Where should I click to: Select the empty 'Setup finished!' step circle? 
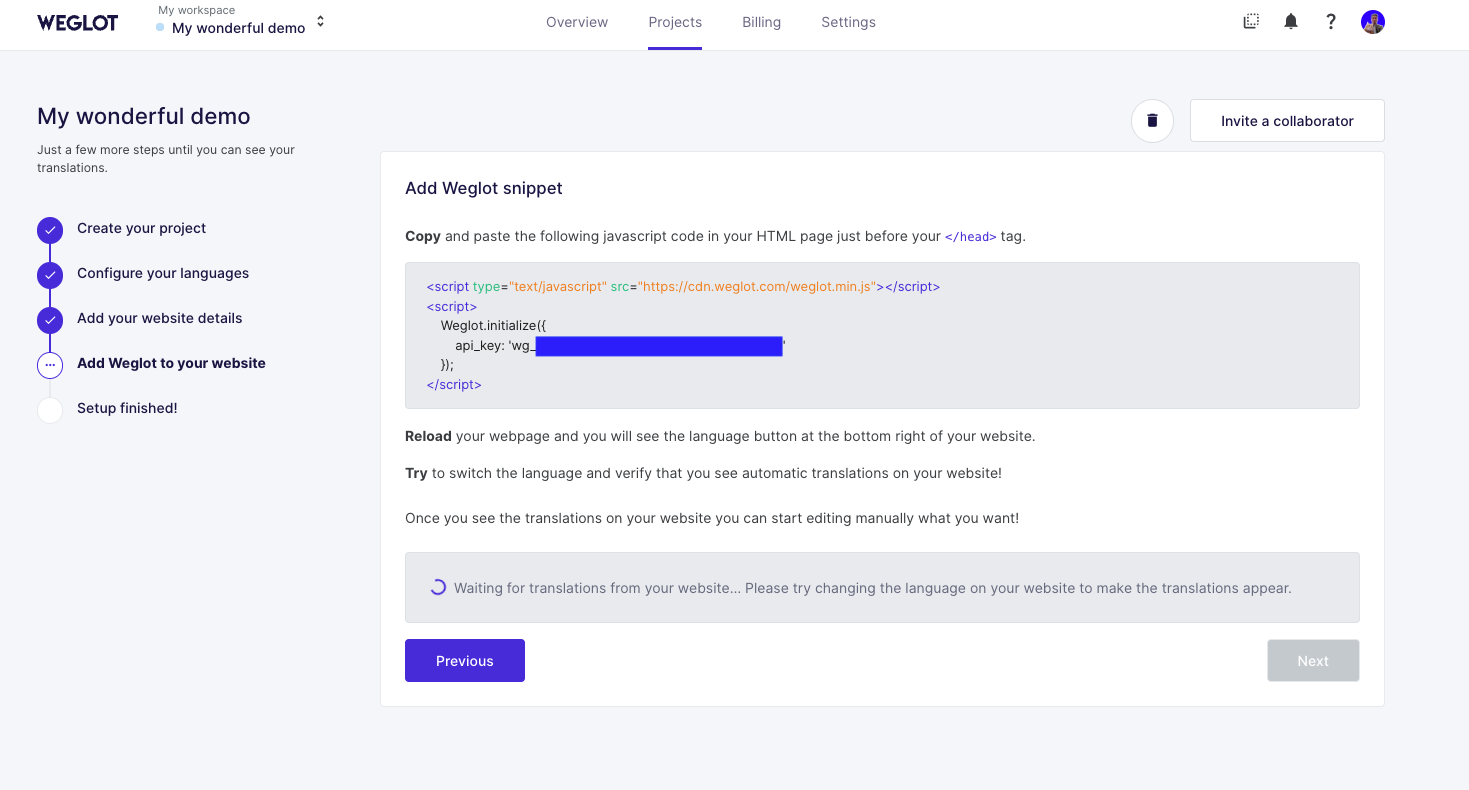click(50, 409)
